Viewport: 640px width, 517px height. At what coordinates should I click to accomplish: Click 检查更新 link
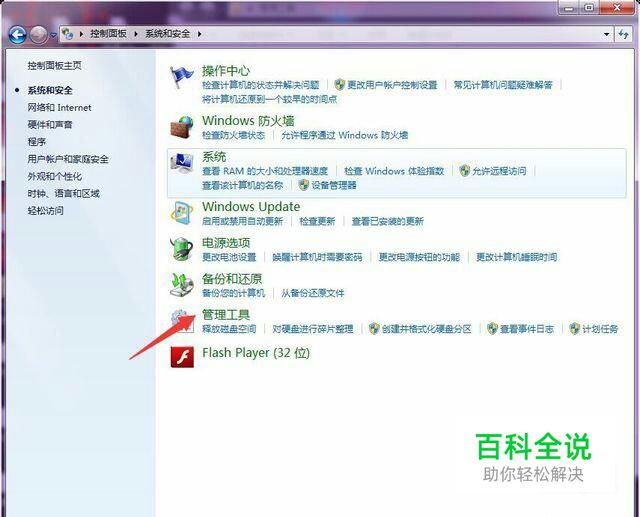(x=317, y=221)
